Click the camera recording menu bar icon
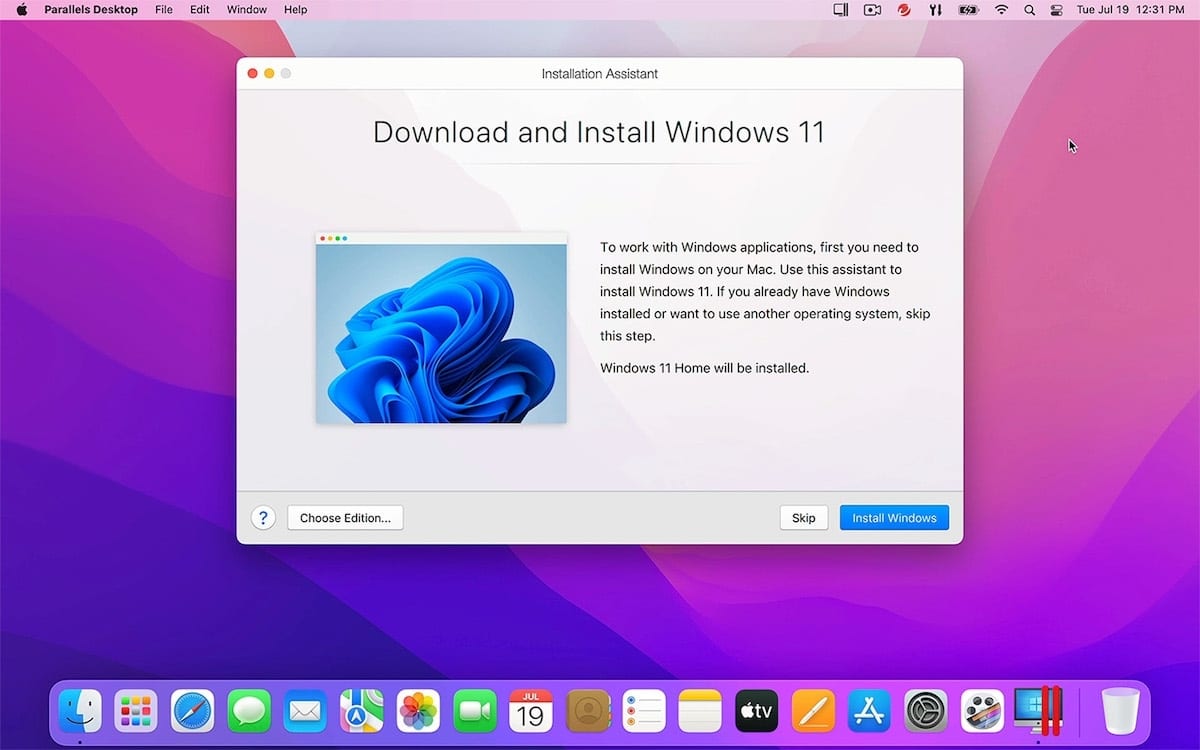This screenshot has width=1200, height=750. coord(873,10)
